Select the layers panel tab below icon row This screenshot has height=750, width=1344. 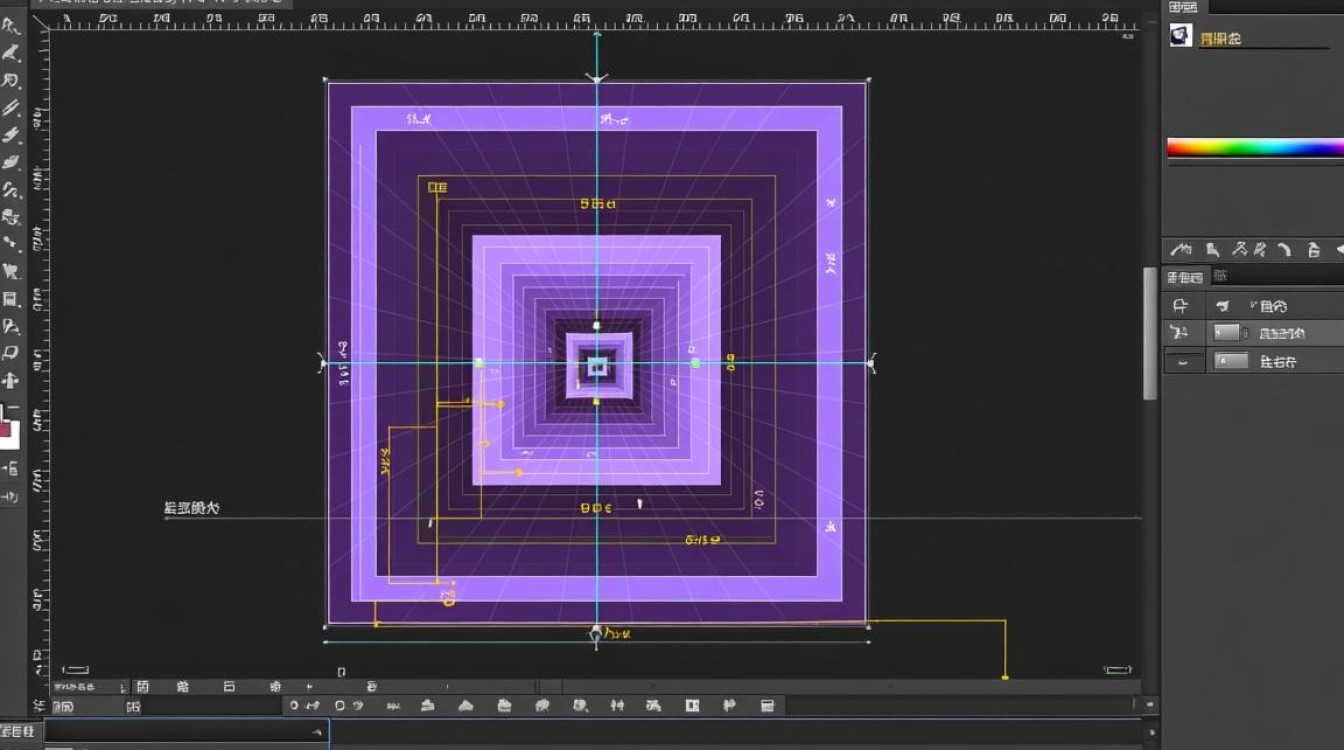click(x=1185, y=277)
